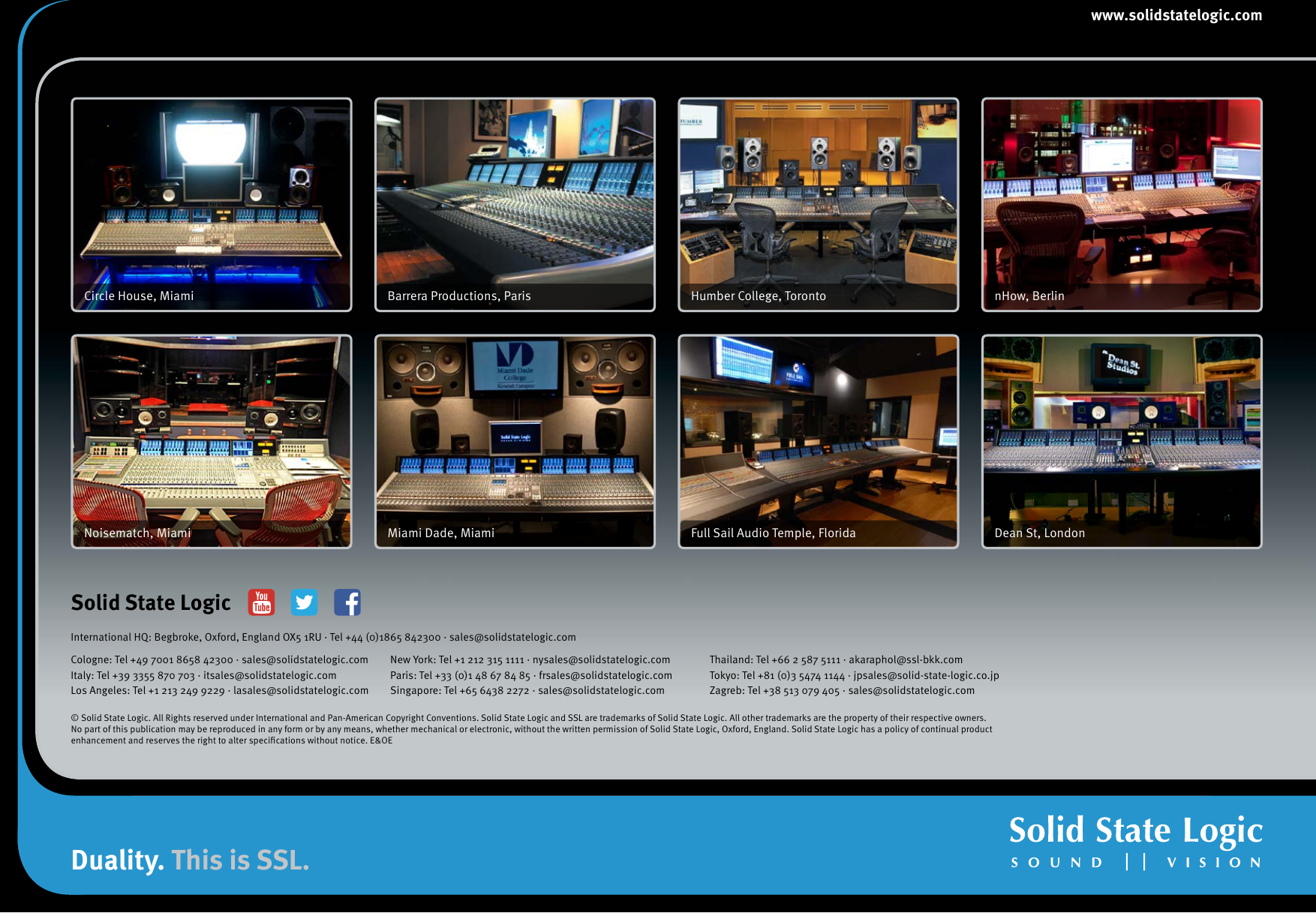This screenshot has height=913, width=1316.
Task: Click the Cologne sales@solidstatelogic.com email
Action: pyautogui.click(x=305, y=659)
